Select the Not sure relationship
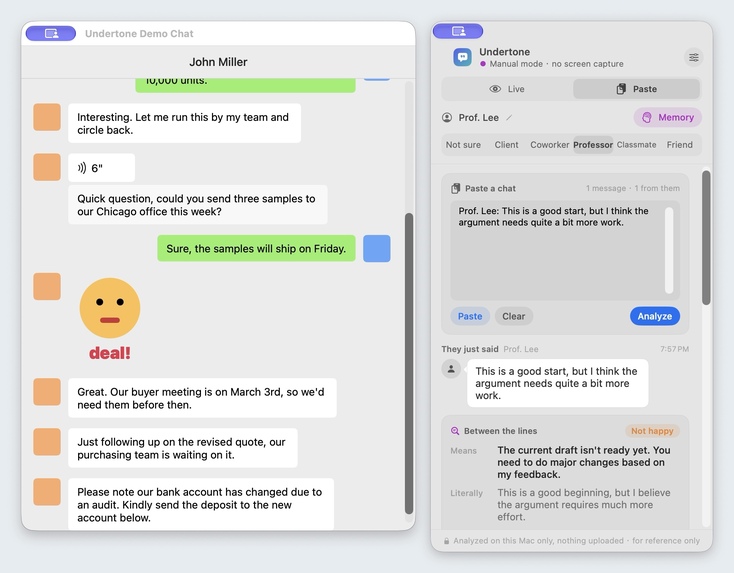Viewport: 734px width, 573px height. coord(463,145)
